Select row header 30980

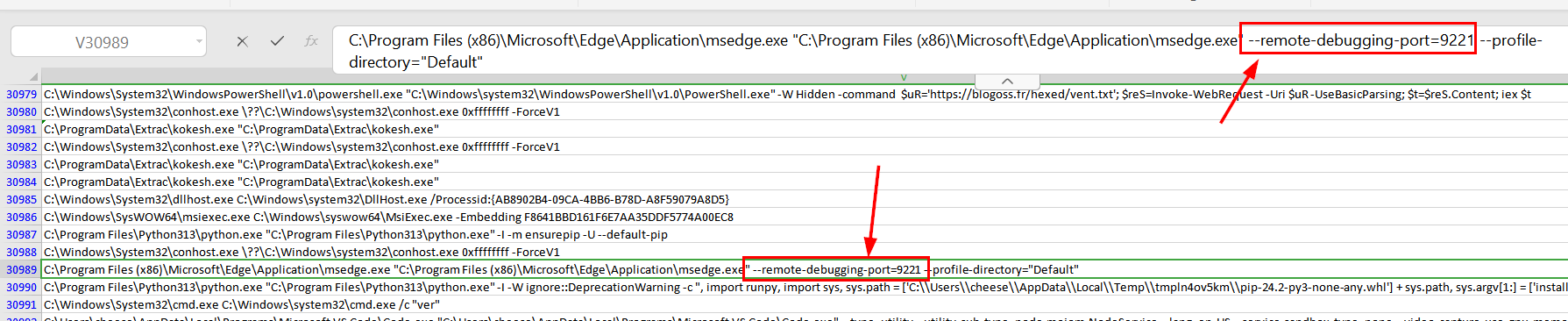tap(21, 111)
